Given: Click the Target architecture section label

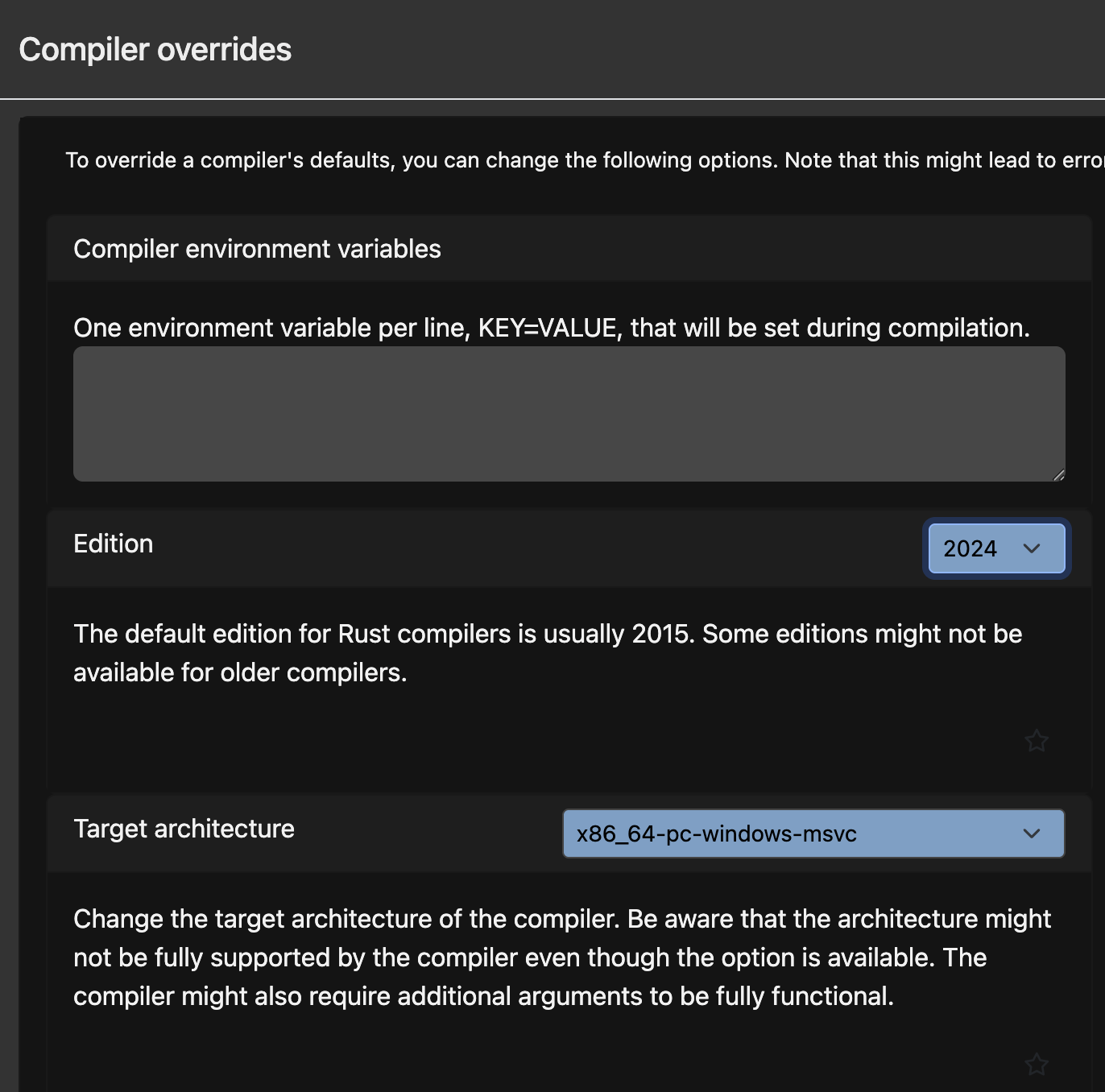Looking at the screenshot, I should tap(184, 829).
